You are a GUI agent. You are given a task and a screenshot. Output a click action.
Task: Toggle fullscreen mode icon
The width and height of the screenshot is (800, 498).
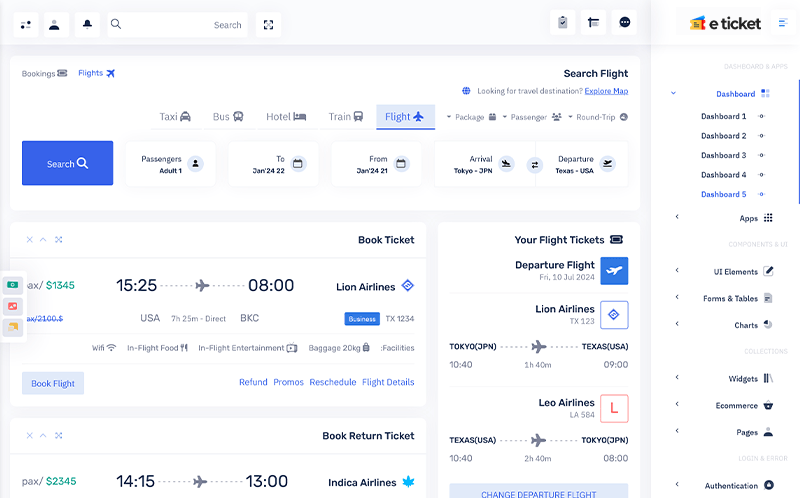tap(268, 24)
